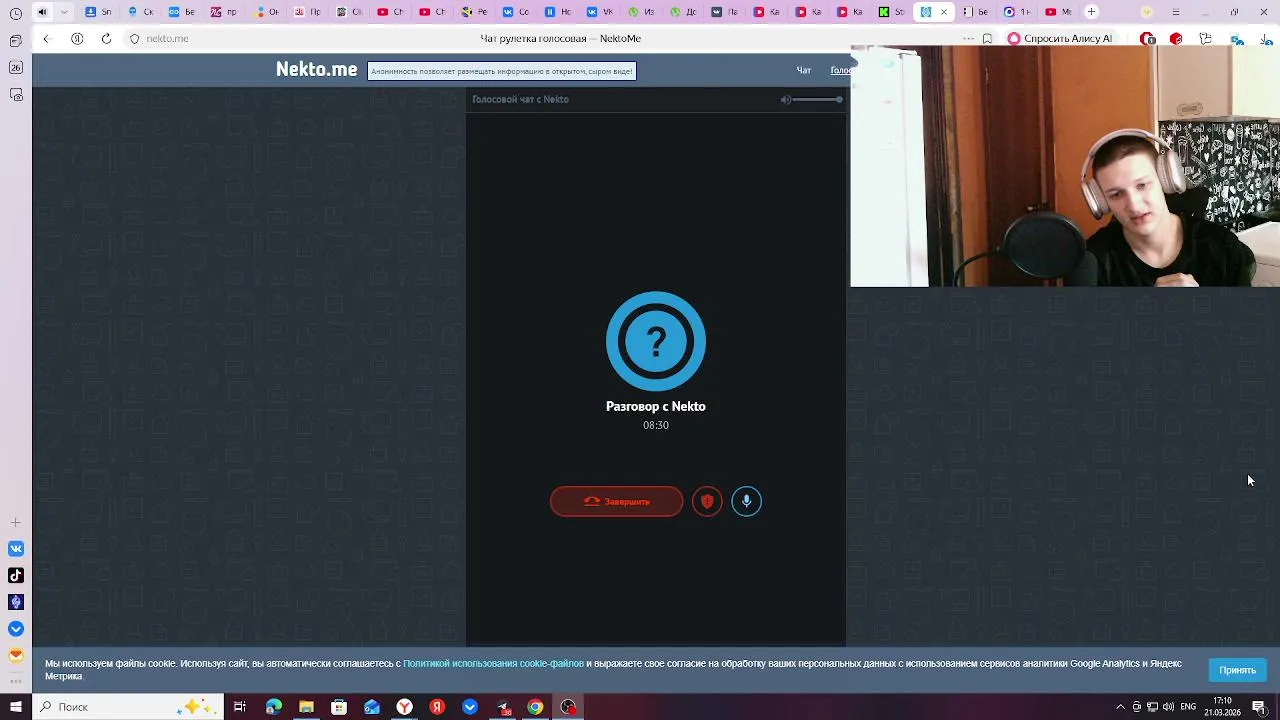1280x720 pixels.
Task: Open the three-dot page menu in address bar
Action: tap(968, 38)
